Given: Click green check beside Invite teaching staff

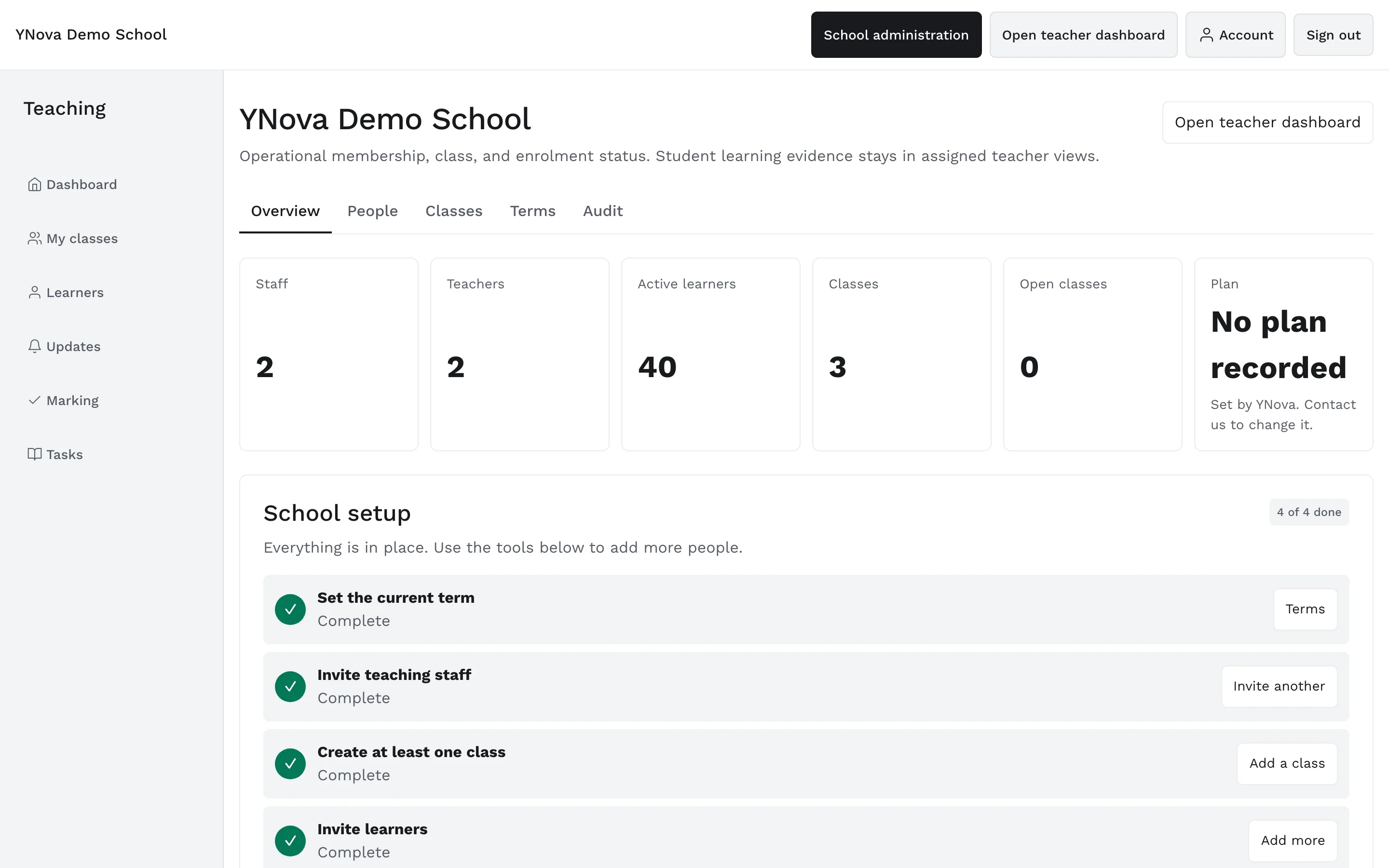Looking at the screenshot, I should (290, 686).
